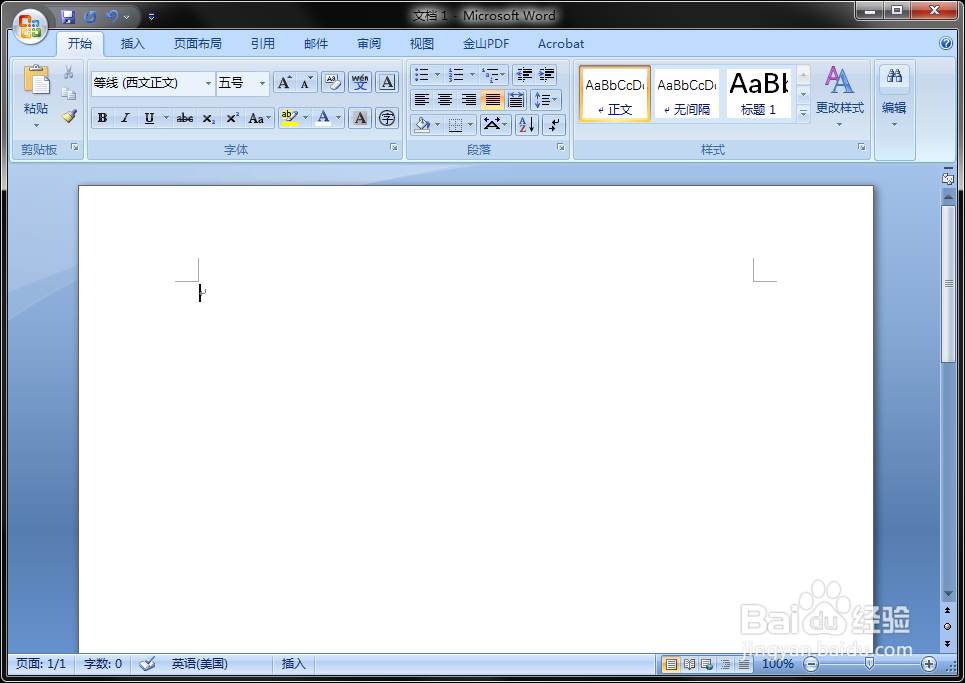Toggle strikethrough abc formatting
The height and width of the screenshot is (683, 965).
[185, 118]
